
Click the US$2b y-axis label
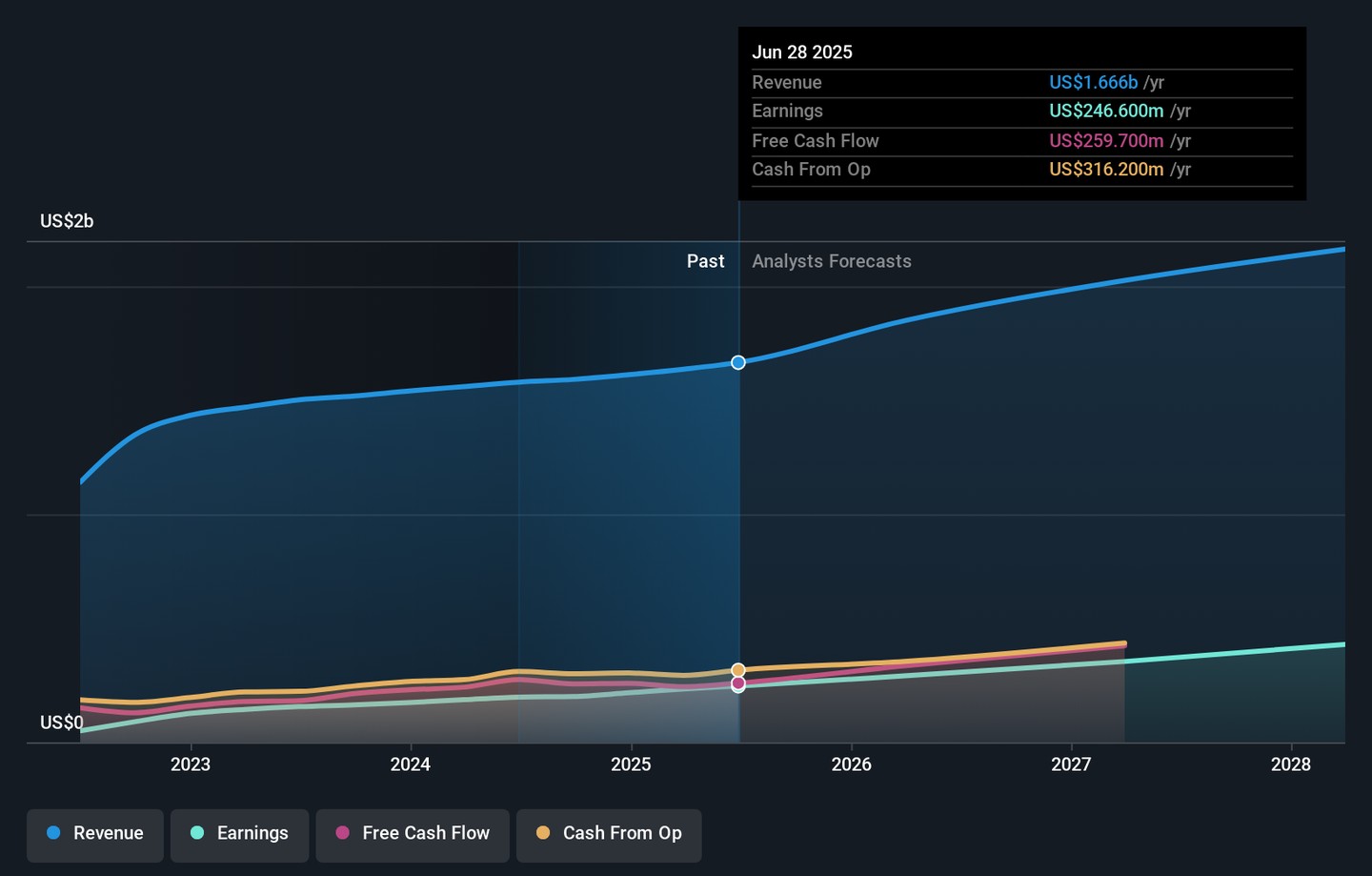point(67,221)
